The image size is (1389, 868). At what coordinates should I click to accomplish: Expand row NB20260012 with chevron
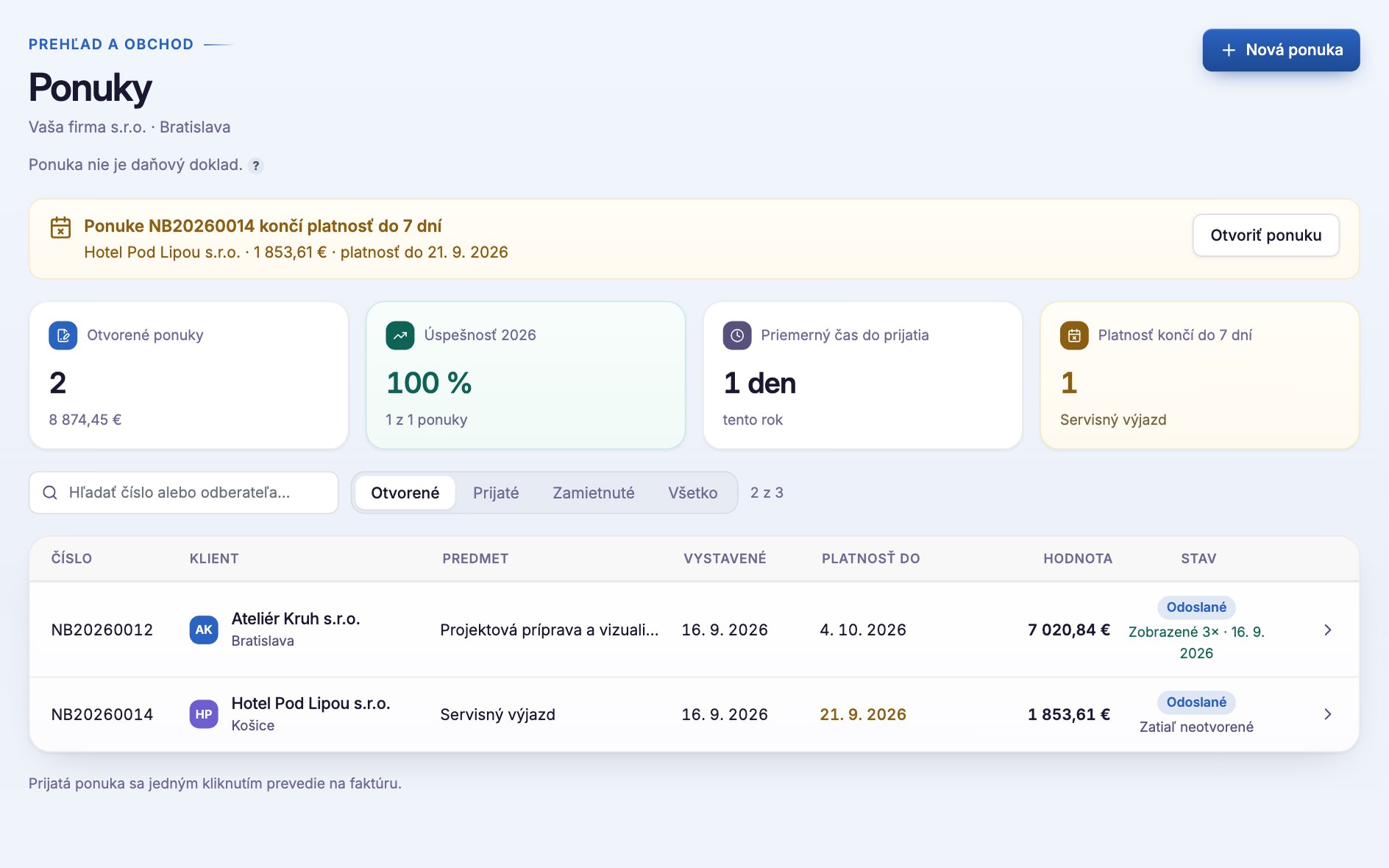pyautogui.click(x=1327, y=630)
